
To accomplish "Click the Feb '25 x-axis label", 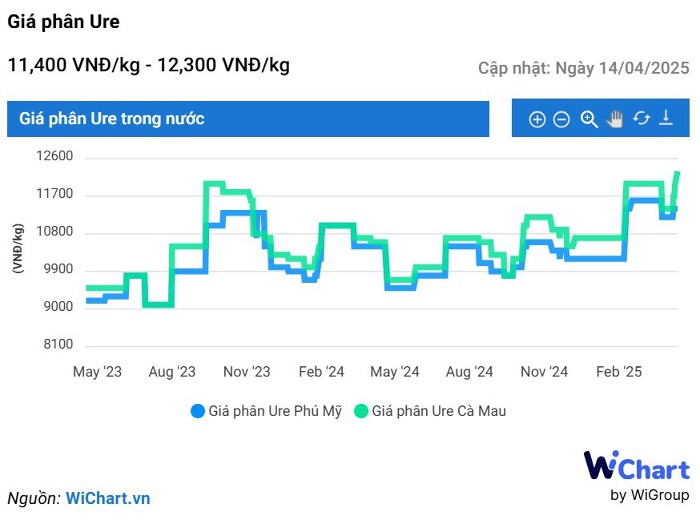I will 619,372.
